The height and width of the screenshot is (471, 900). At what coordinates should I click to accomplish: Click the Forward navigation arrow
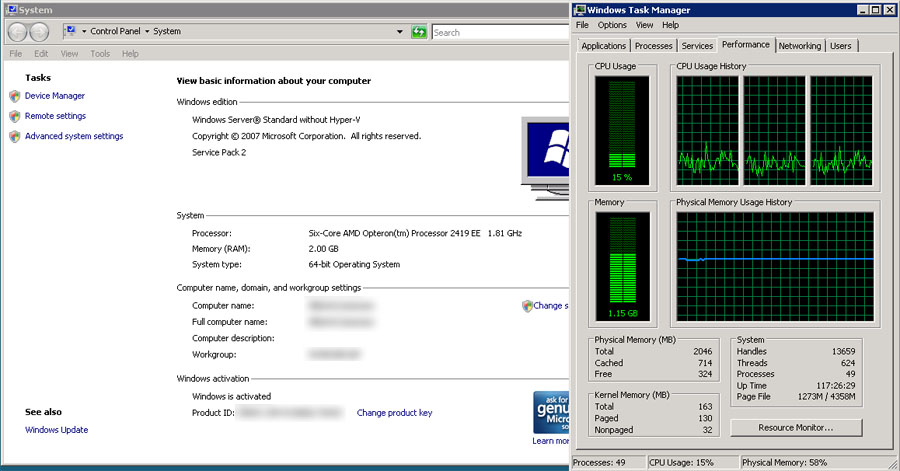(x=40, y=32)
